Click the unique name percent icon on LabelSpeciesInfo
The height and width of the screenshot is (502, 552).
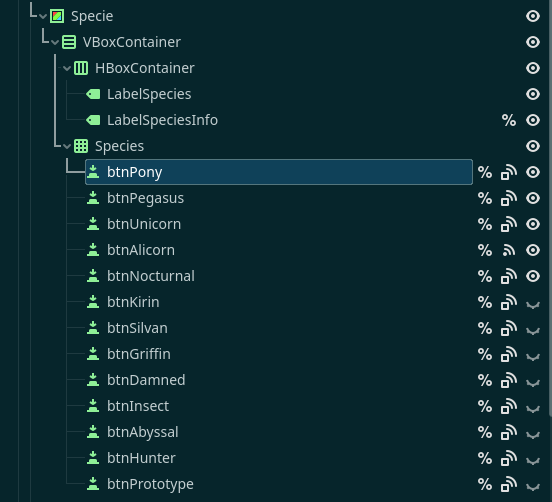coord(509,120)
